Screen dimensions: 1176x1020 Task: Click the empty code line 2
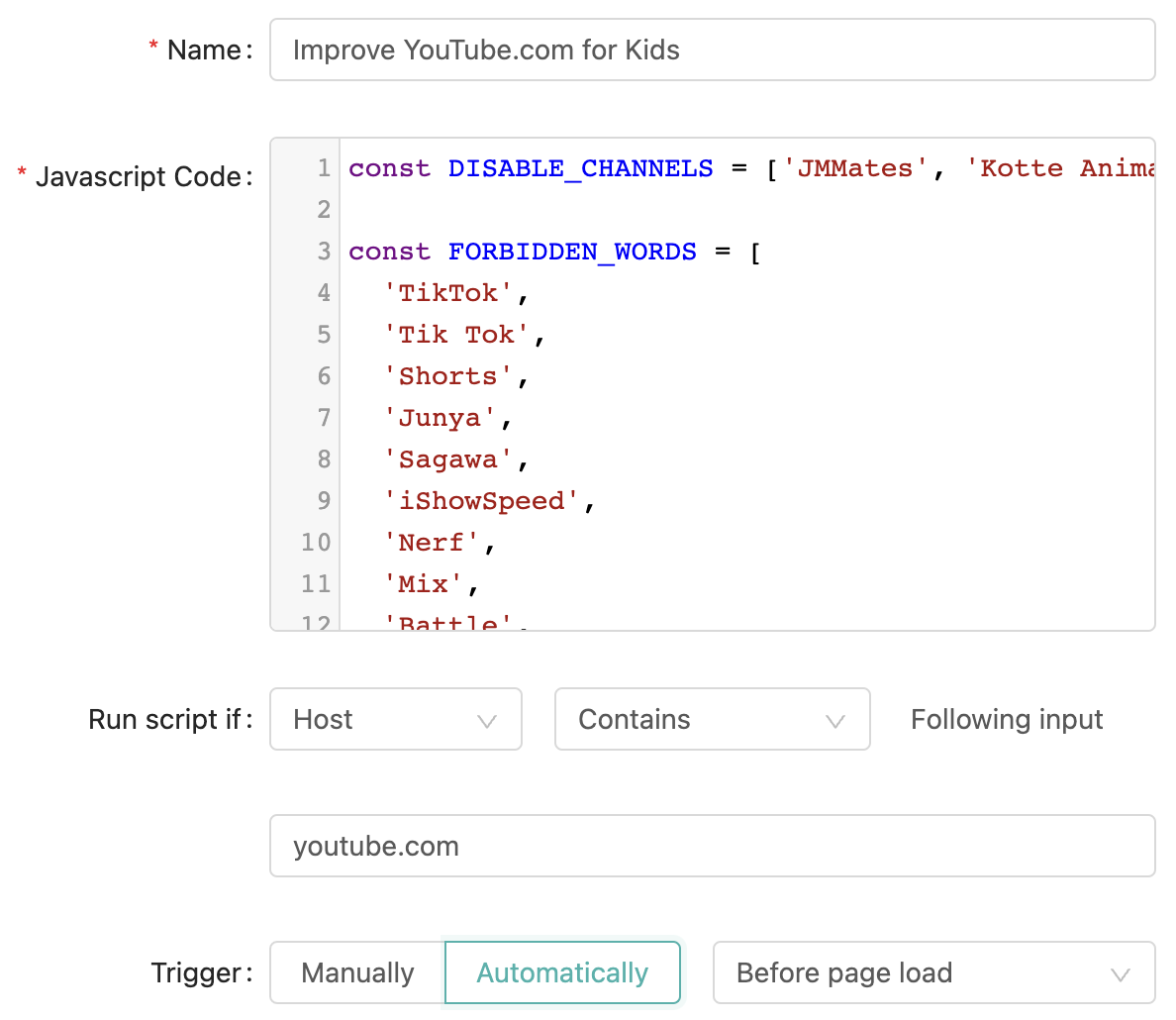pos(746,209)
